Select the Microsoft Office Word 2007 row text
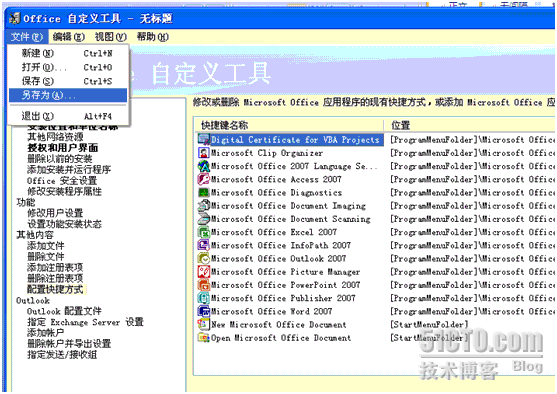The height and width of the screenshot is (394, 557). pos(271,311)
